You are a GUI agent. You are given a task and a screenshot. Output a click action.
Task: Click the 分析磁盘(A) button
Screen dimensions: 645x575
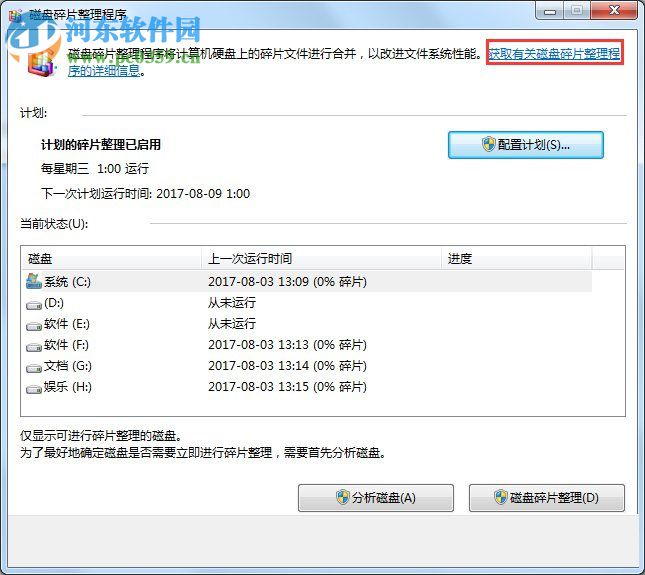tap(376, 498)
